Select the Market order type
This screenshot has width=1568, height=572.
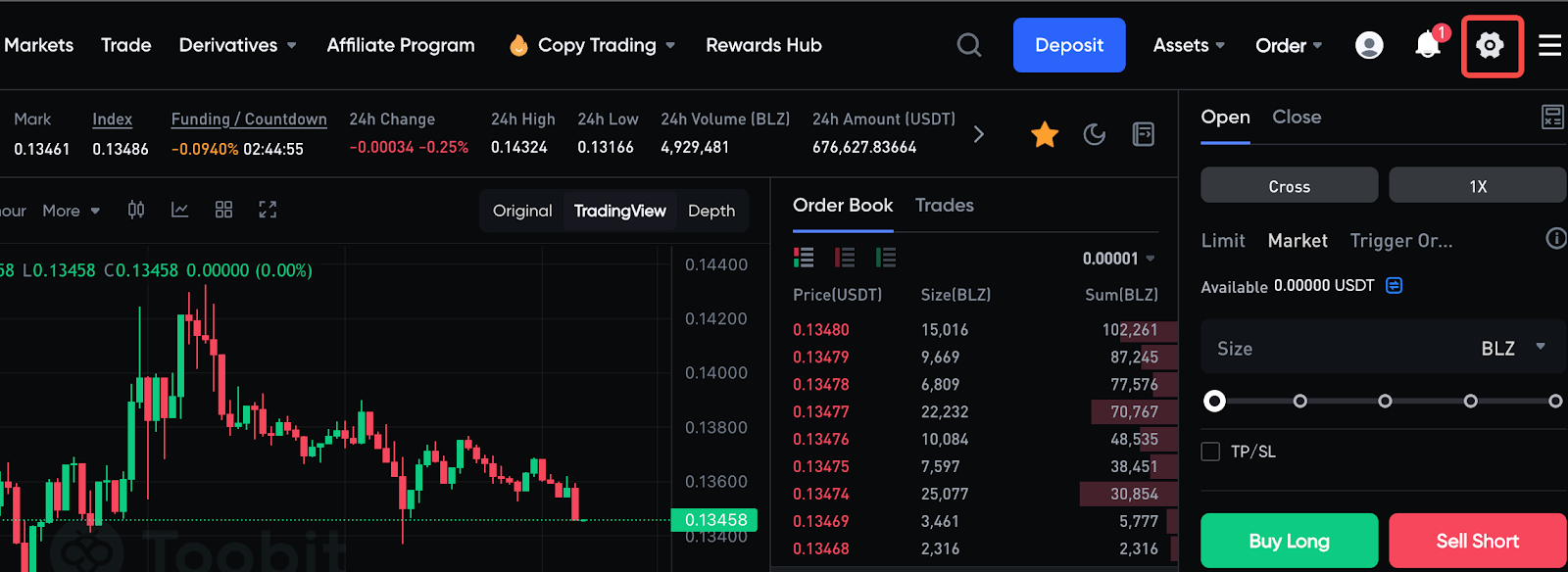click(x=1298, y=240)
